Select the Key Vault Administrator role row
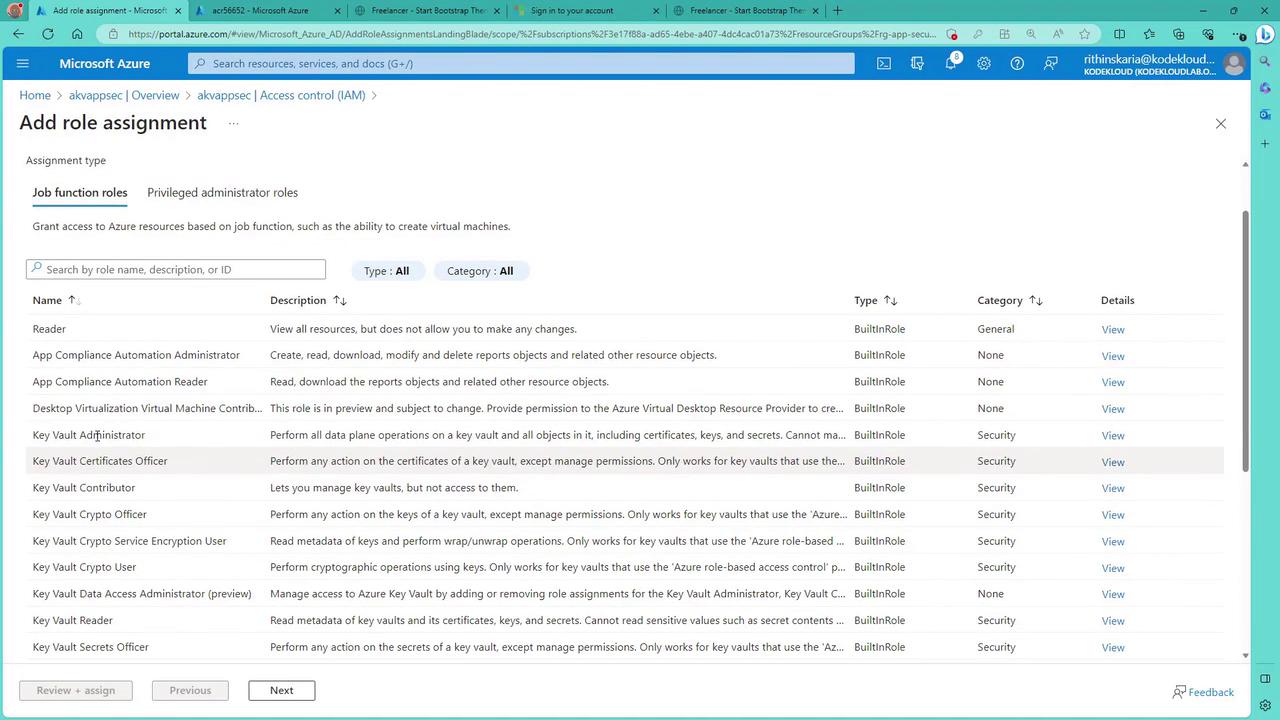 tap(625, 435)
